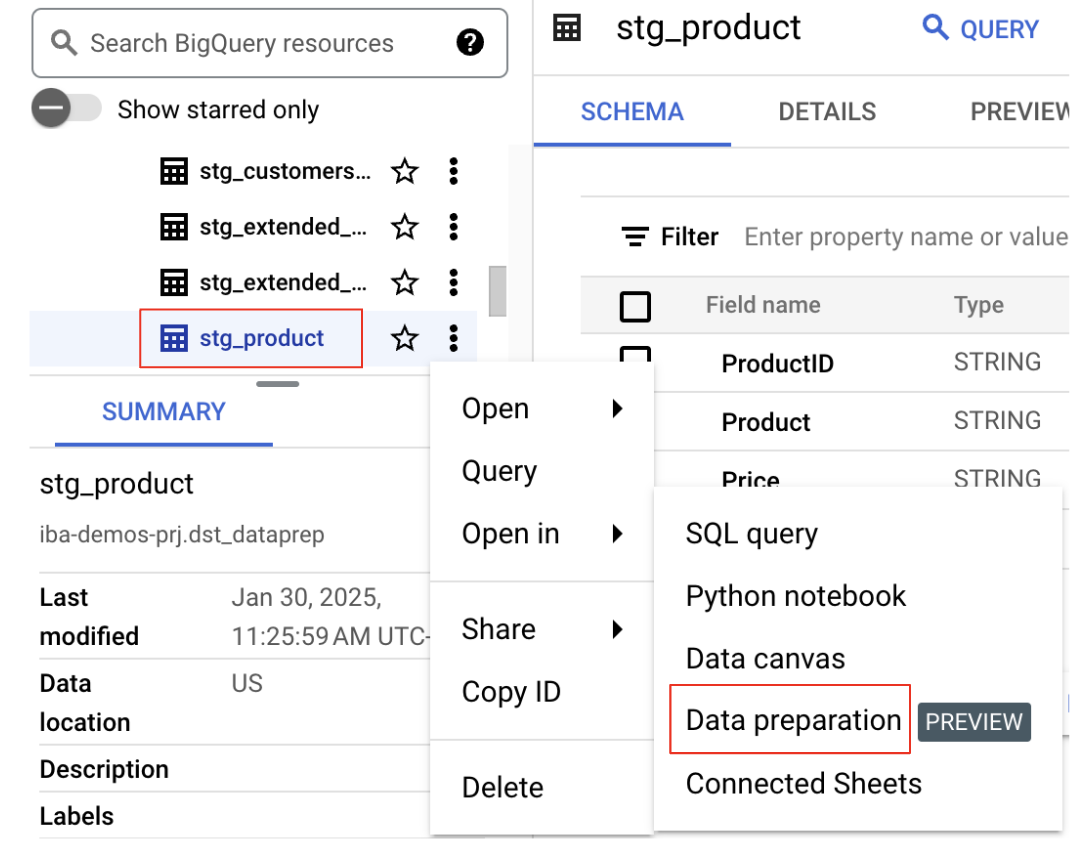Image resolution: width=1090 pixels, height=852 pixels.
Task: Star the stg_customers table
Action: point(404,172)
